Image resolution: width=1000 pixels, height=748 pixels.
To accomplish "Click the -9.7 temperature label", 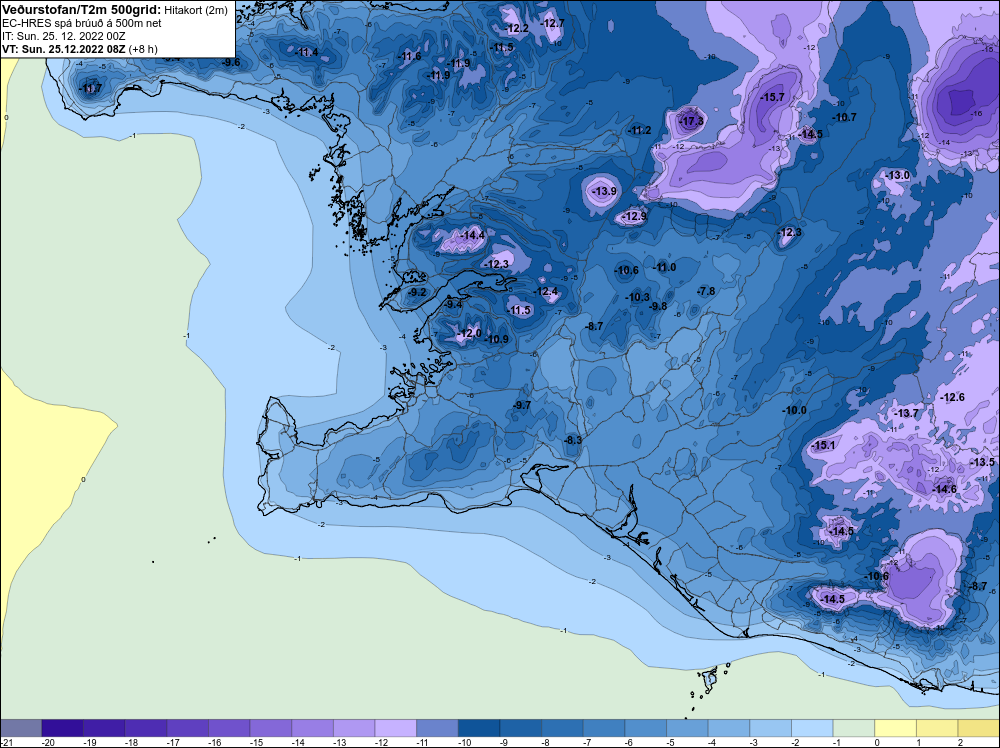I will [522, 405].
